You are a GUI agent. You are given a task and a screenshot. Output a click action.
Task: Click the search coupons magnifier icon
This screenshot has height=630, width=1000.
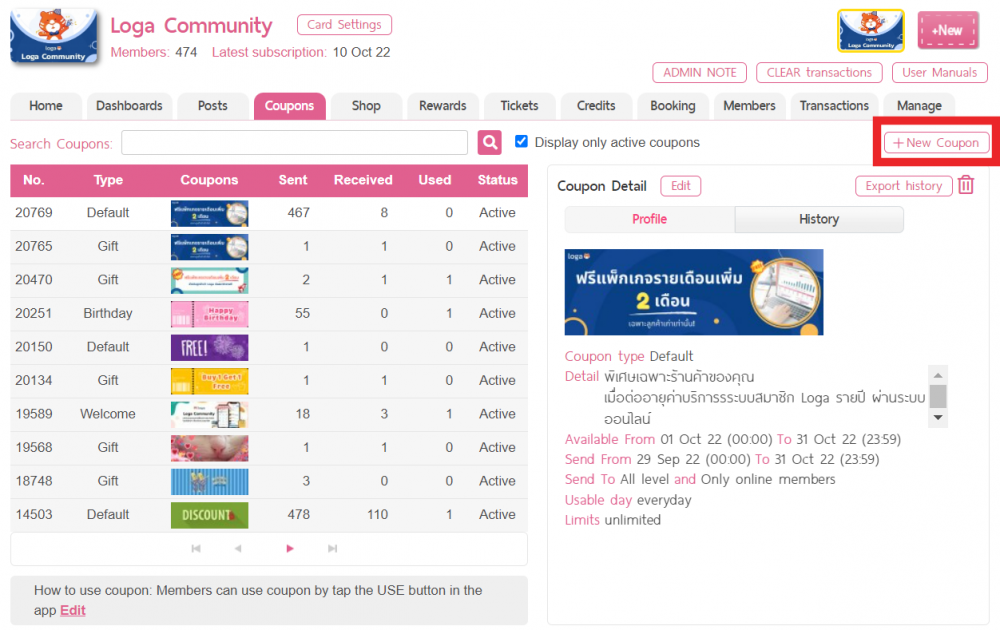[489, 142]
